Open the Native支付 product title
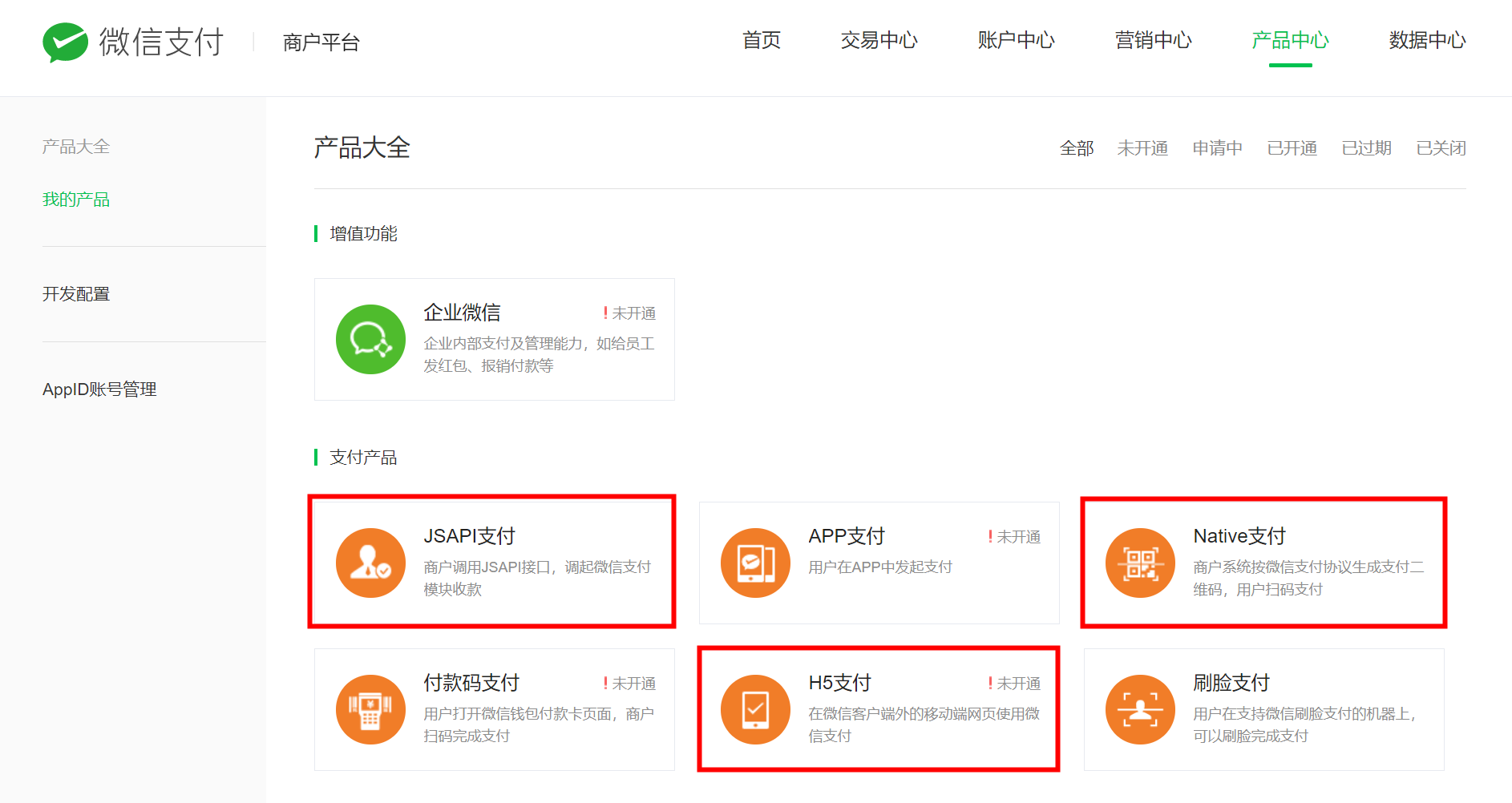Screen dimensions: 1512x803 tap(1239, 535)
